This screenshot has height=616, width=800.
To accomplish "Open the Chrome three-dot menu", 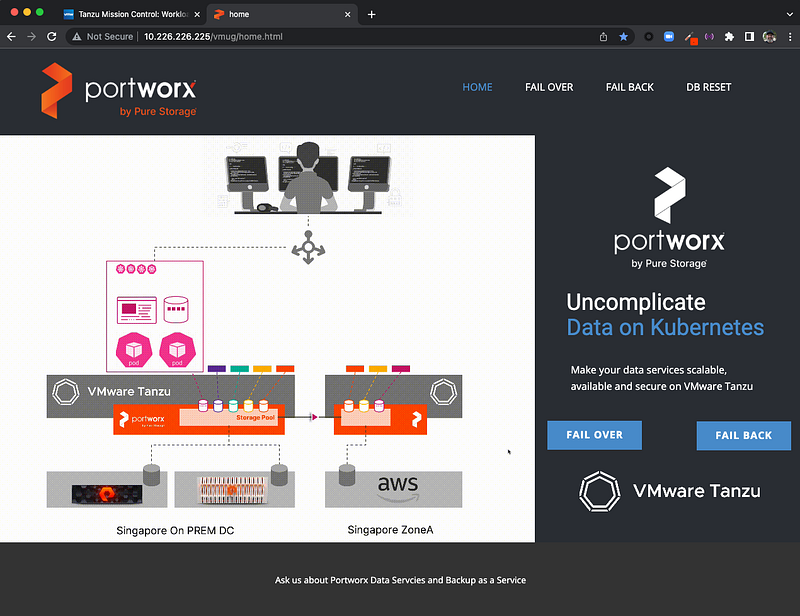I will pos(790,37).
